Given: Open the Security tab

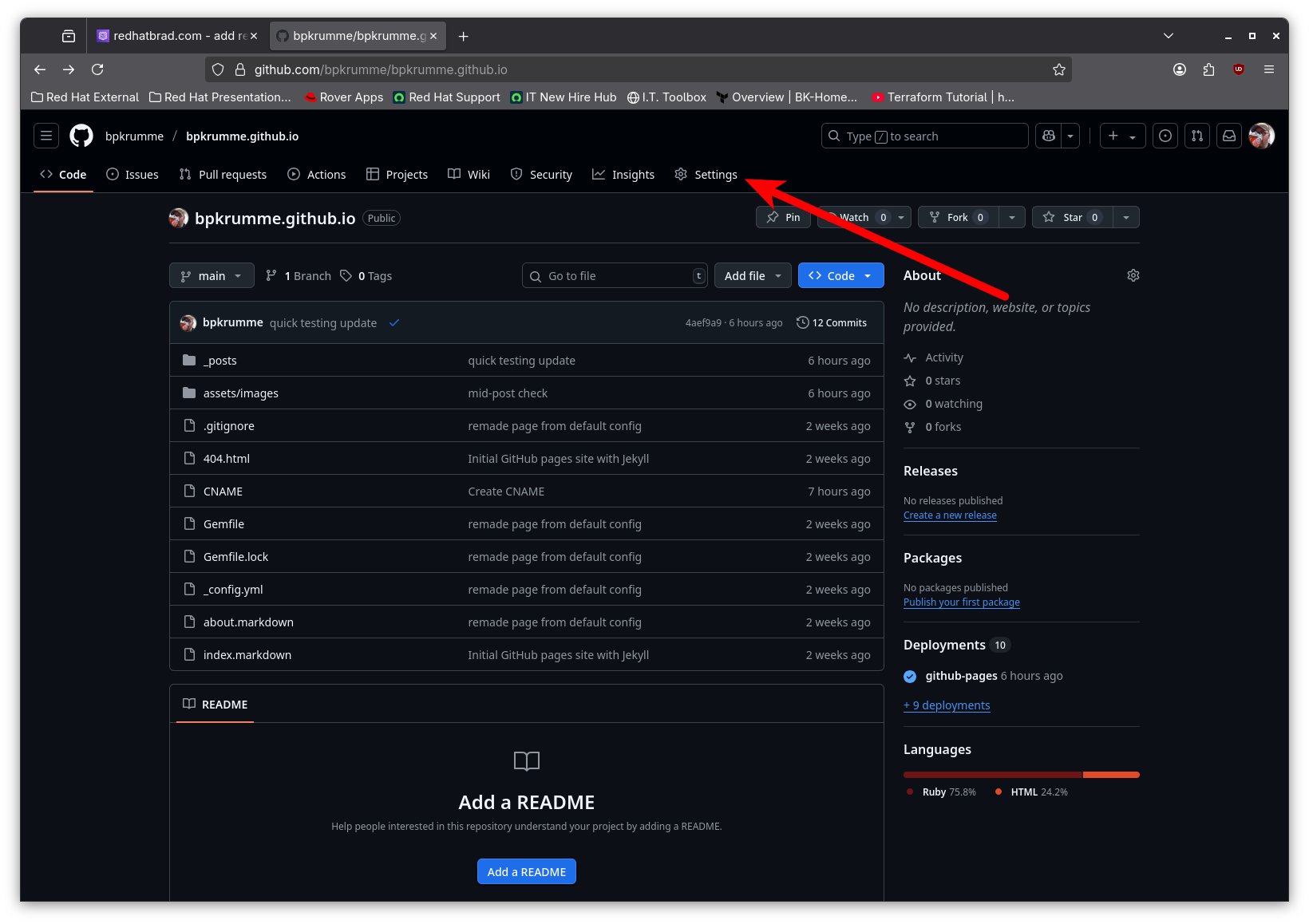Looking at the screenshot, I should pos(541,175).
